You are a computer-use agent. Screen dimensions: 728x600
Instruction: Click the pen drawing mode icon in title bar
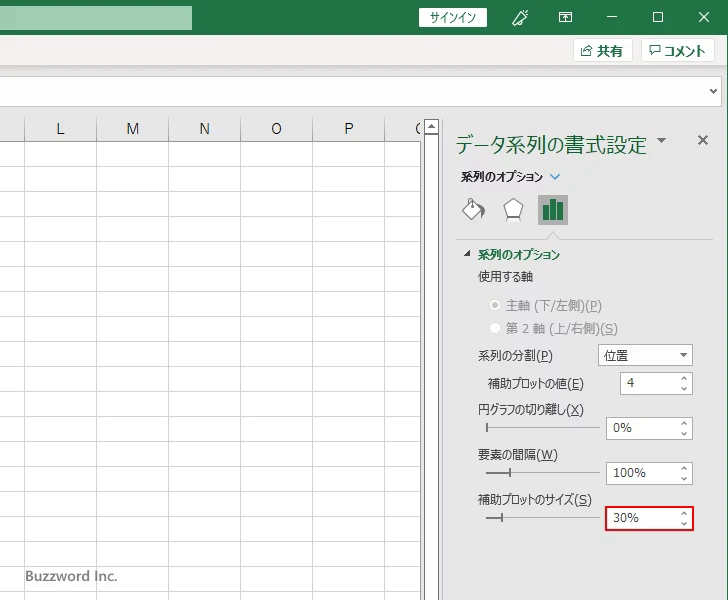tap(520, 17)
